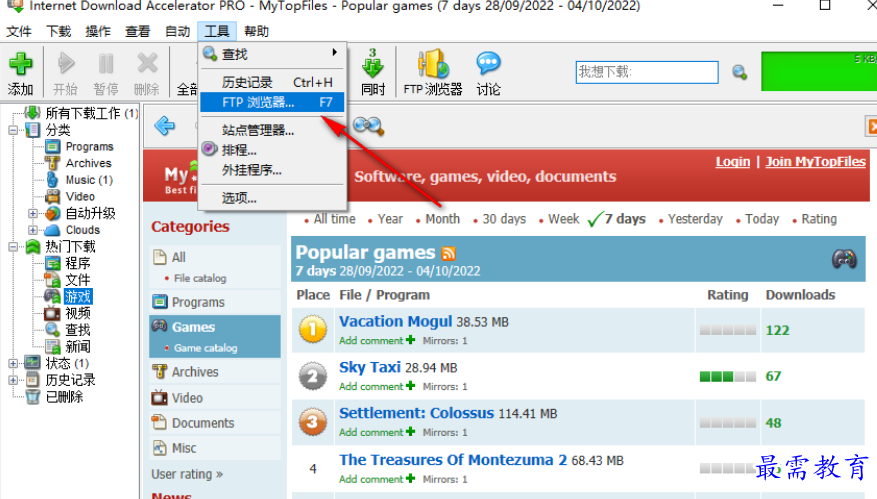Viewport: 877px width, 499px height.
Task: Open the 查找 submenu arrow in the Tools menu
Action: [334, 53]
